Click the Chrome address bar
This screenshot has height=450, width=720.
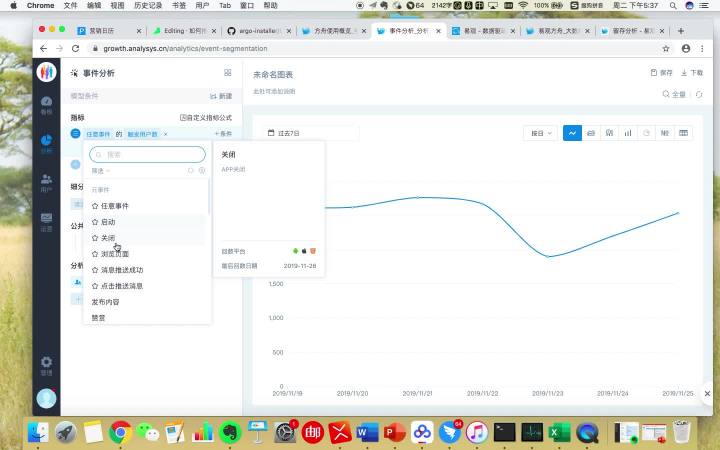373,48
